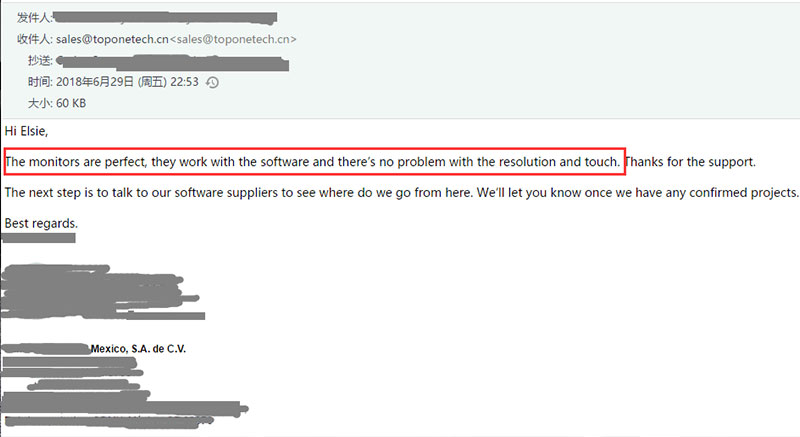Click the 收件人 recipient label
800x437 pixels.
pos(33,39)
